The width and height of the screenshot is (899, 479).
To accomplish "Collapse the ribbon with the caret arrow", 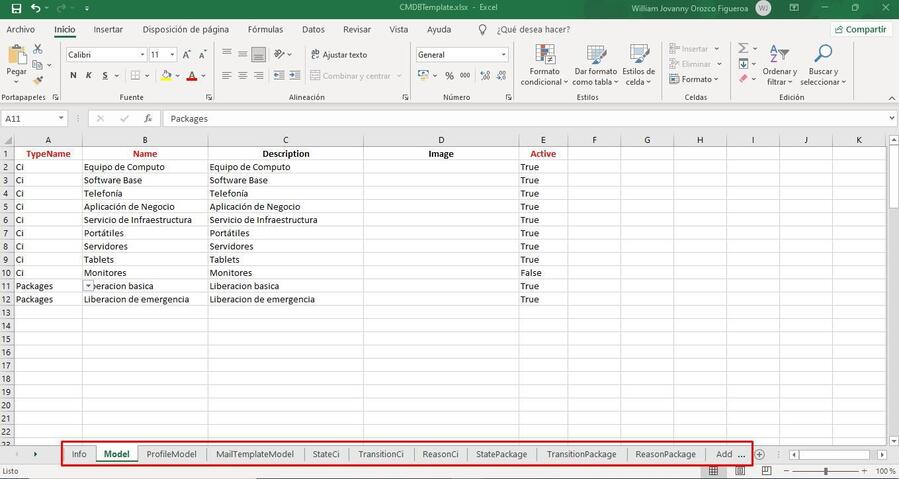I will coord(891,98).
